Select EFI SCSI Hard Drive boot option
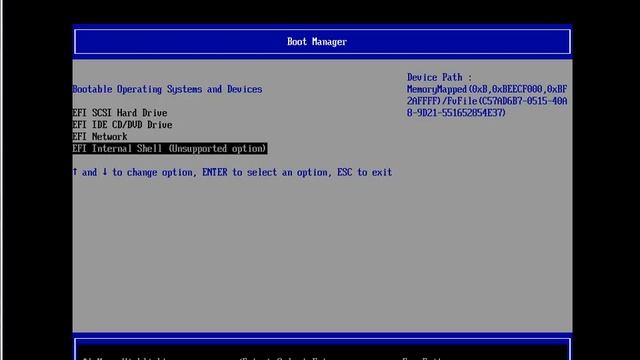 (x=120, y=113)
